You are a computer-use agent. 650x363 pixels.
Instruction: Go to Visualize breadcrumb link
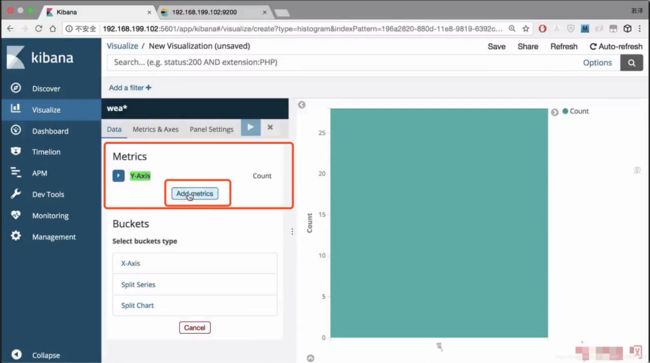122,46
